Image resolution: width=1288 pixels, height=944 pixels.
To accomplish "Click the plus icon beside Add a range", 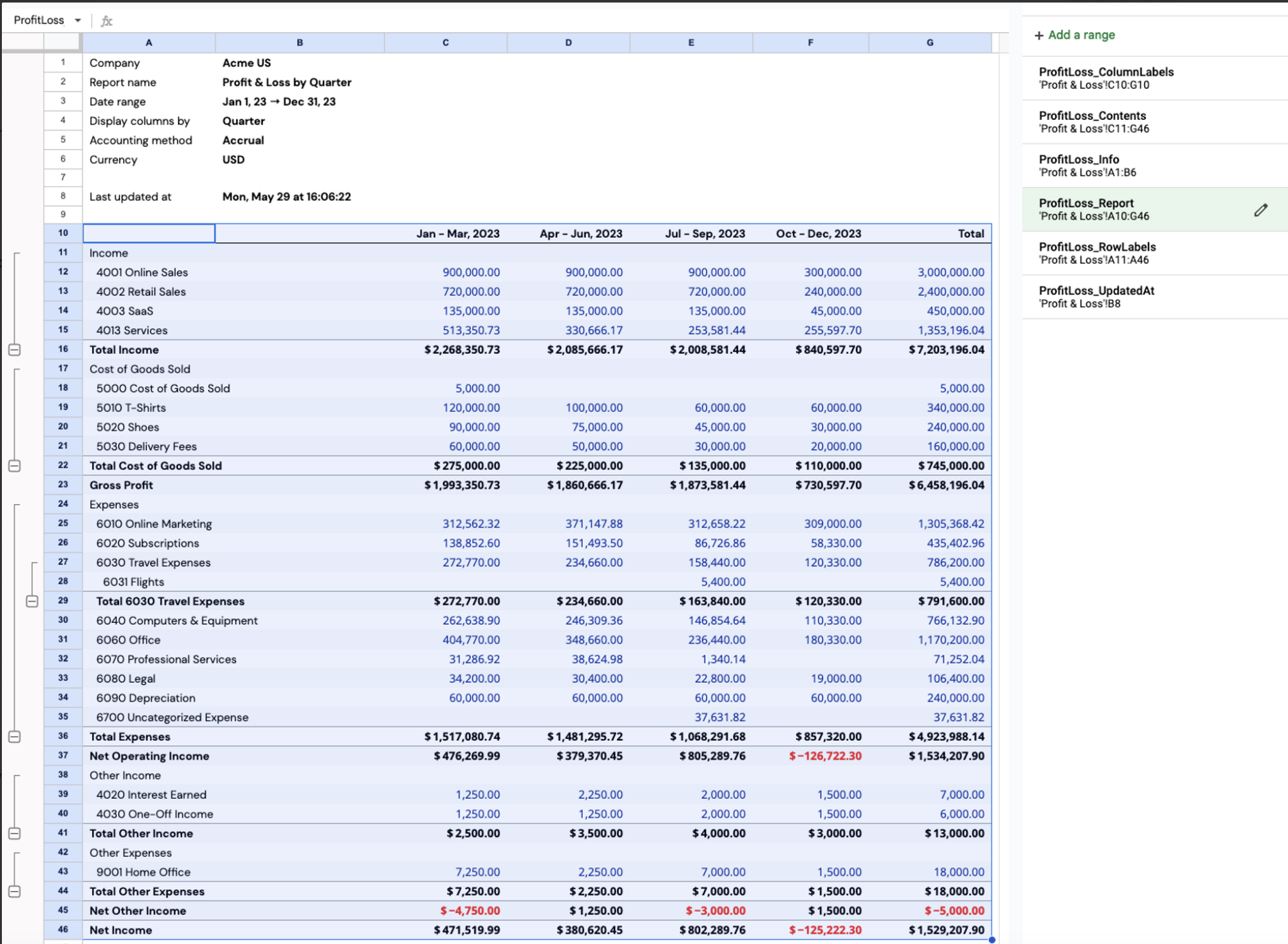I will pos(1039,35).
